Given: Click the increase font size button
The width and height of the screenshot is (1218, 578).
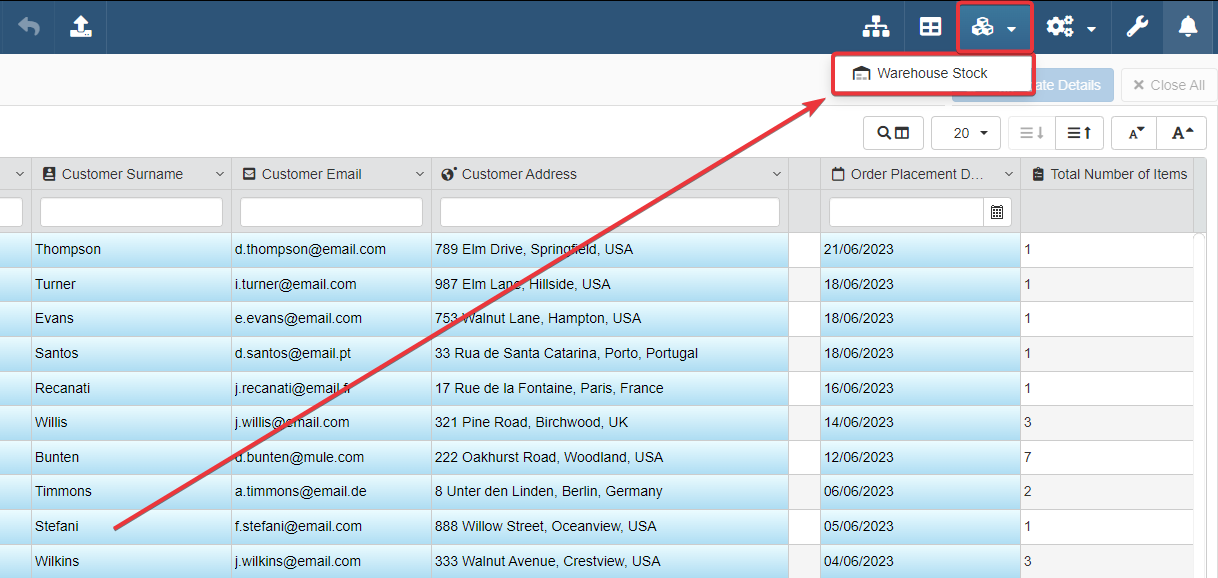Looking at the screenshot, I should [1182, 133].
